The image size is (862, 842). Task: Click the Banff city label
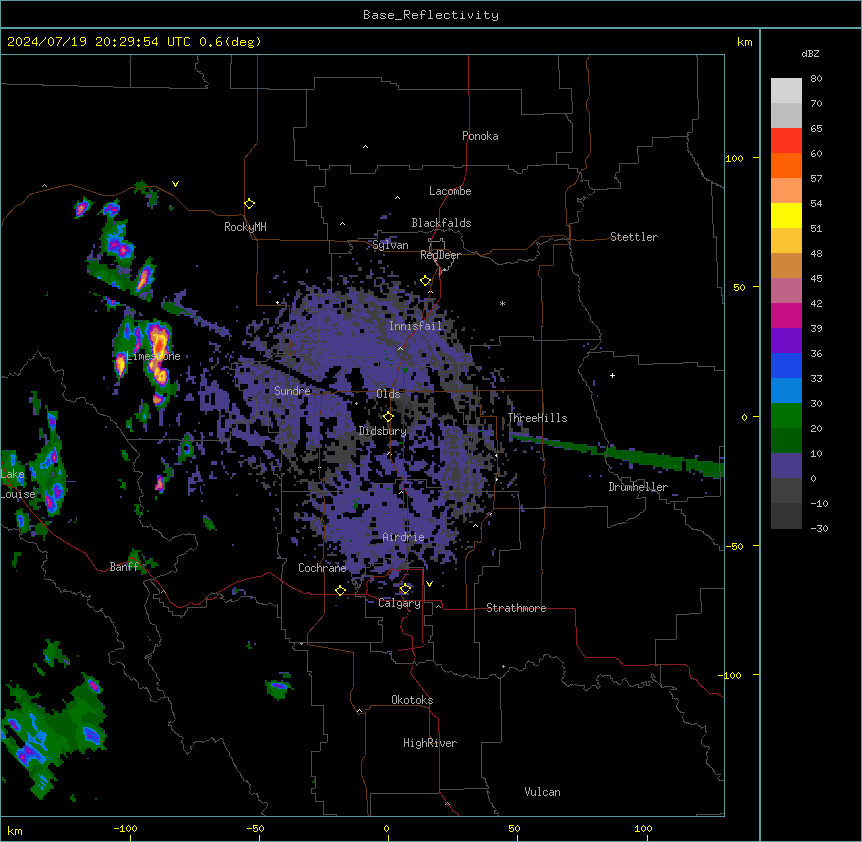[x=124, y=567]
